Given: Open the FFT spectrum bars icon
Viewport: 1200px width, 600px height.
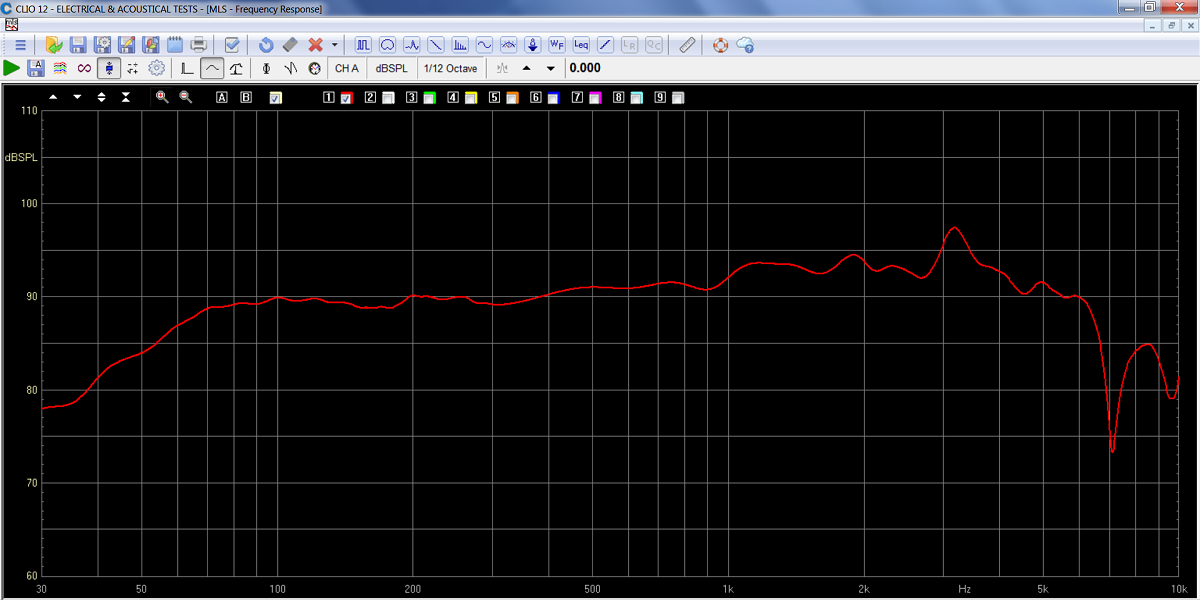Looking at the screenshot, I should (460, 45).
